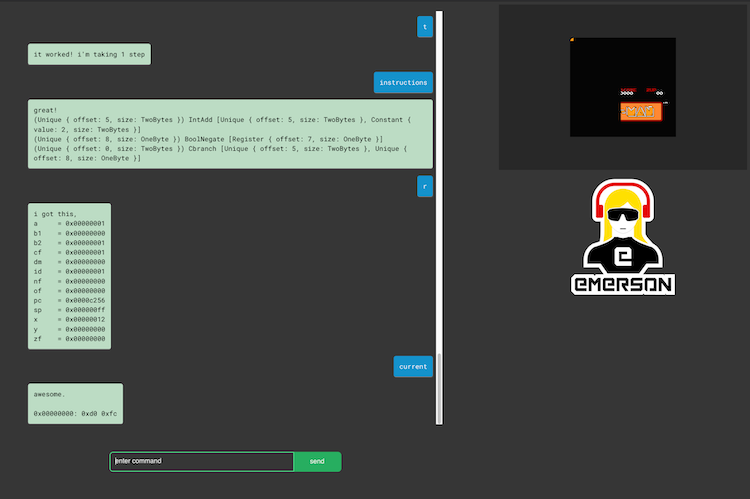
Task: Click the pc register line 0x0000c256
Action: tap(69, 298)
